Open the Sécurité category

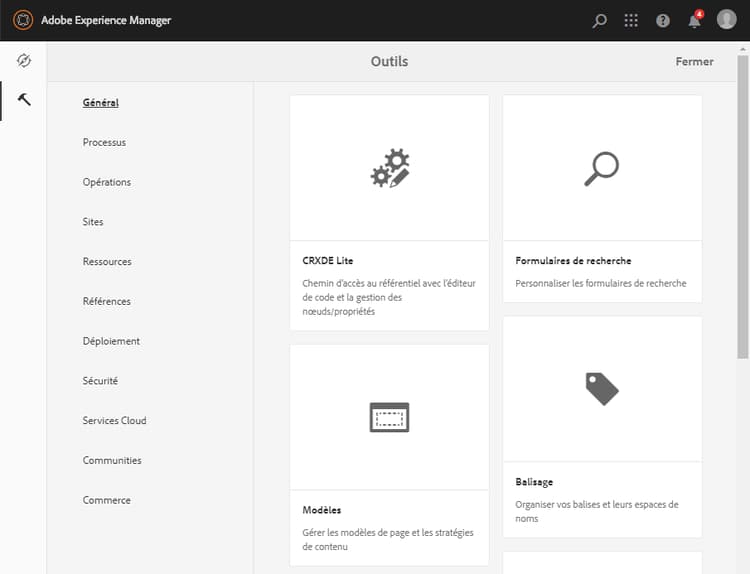click(x=100, y=381)
